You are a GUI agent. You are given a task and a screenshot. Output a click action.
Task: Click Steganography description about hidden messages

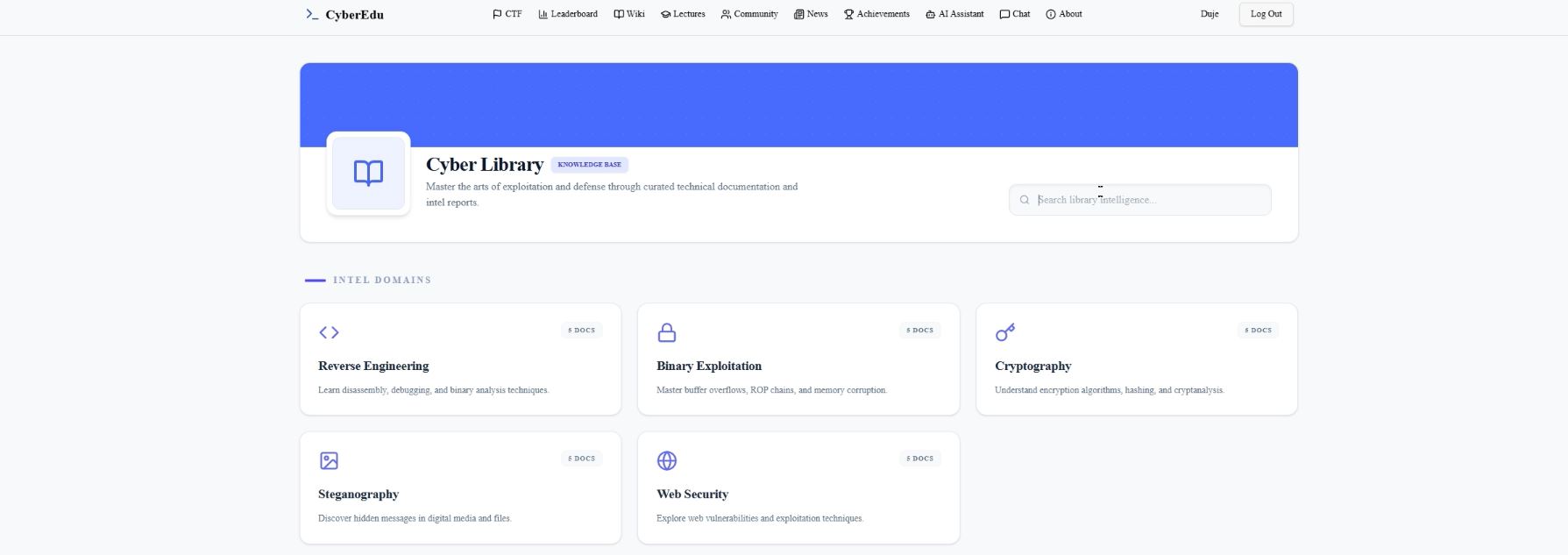(x=415, y=518)
